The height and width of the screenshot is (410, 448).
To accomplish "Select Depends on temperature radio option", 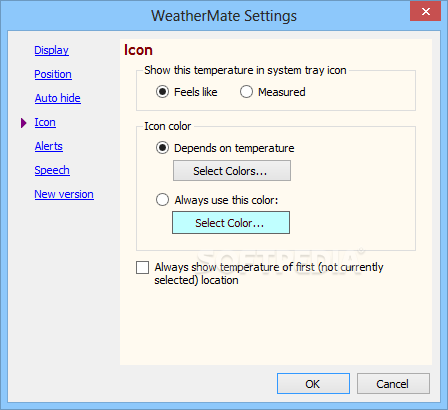I will click(x=162, y=148).
